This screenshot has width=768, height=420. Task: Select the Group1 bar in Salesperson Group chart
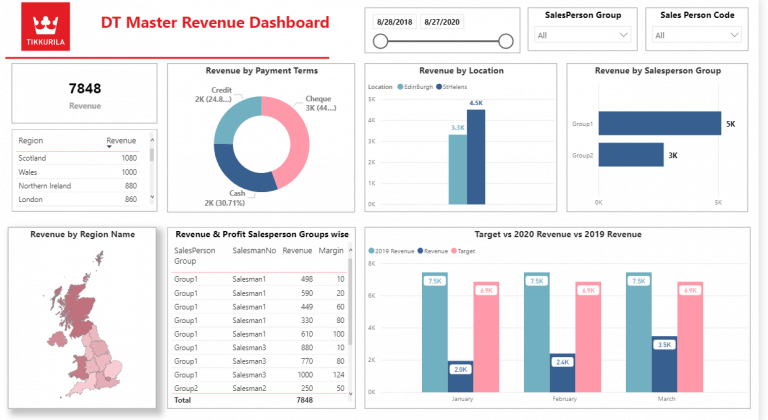658,124
